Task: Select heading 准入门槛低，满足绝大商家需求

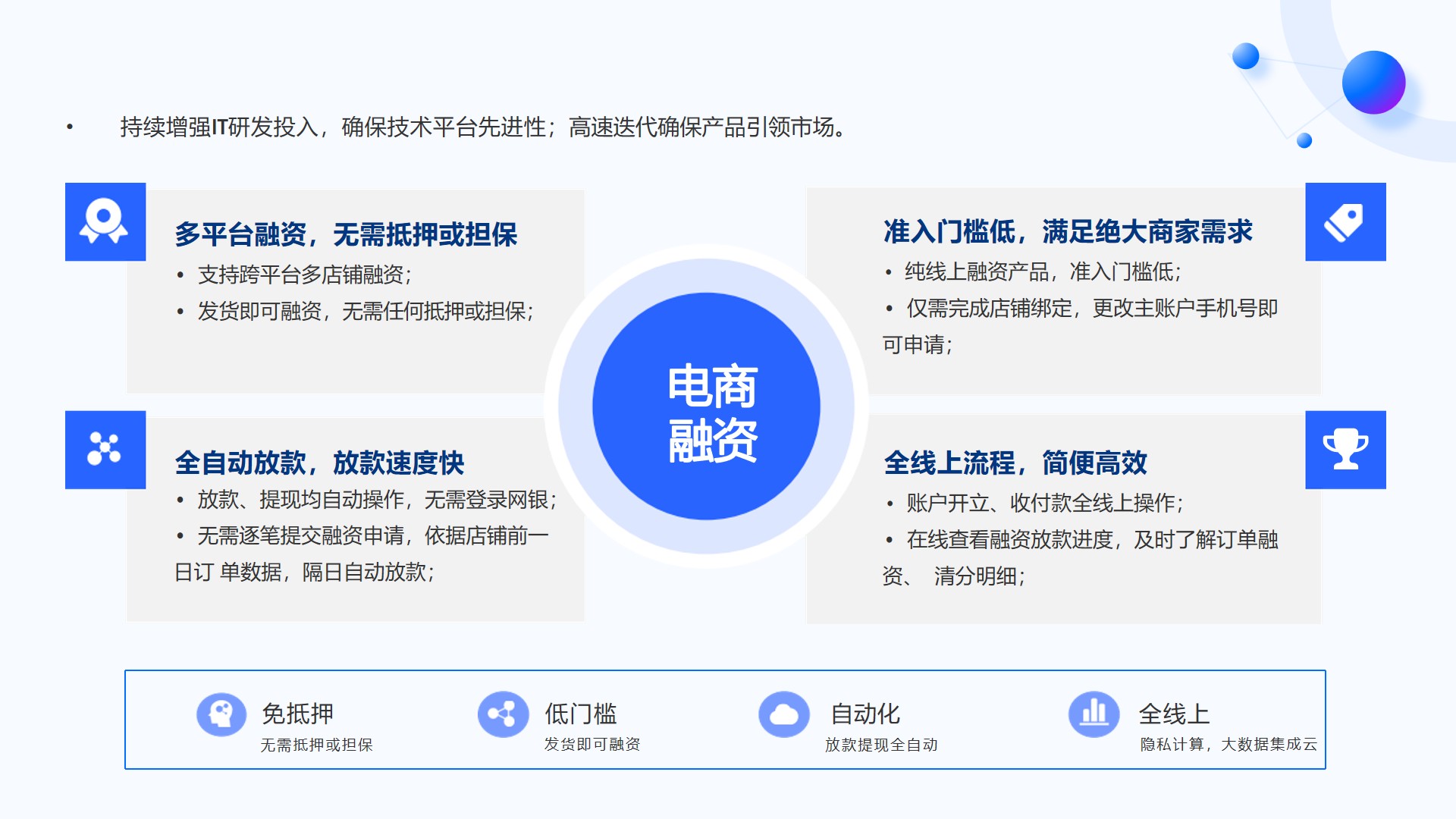Action: [x=1068, y=231]
